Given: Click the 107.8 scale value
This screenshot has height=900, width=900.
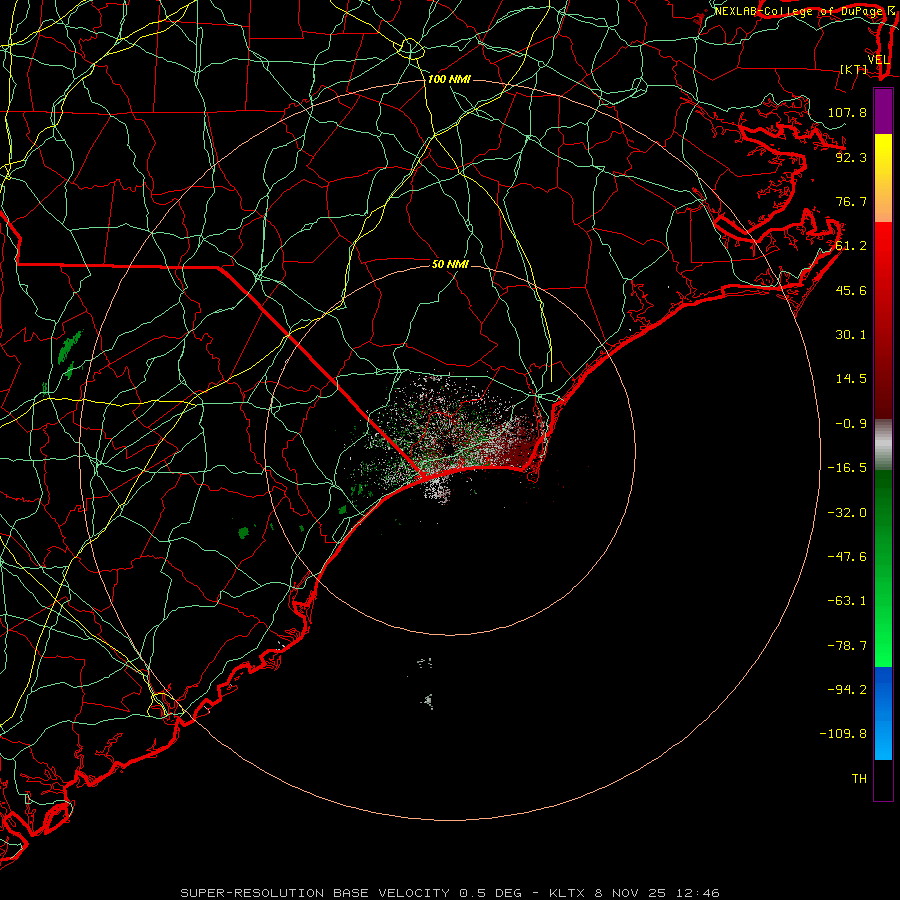Looking at the screenshot, I should pos(847,112).
